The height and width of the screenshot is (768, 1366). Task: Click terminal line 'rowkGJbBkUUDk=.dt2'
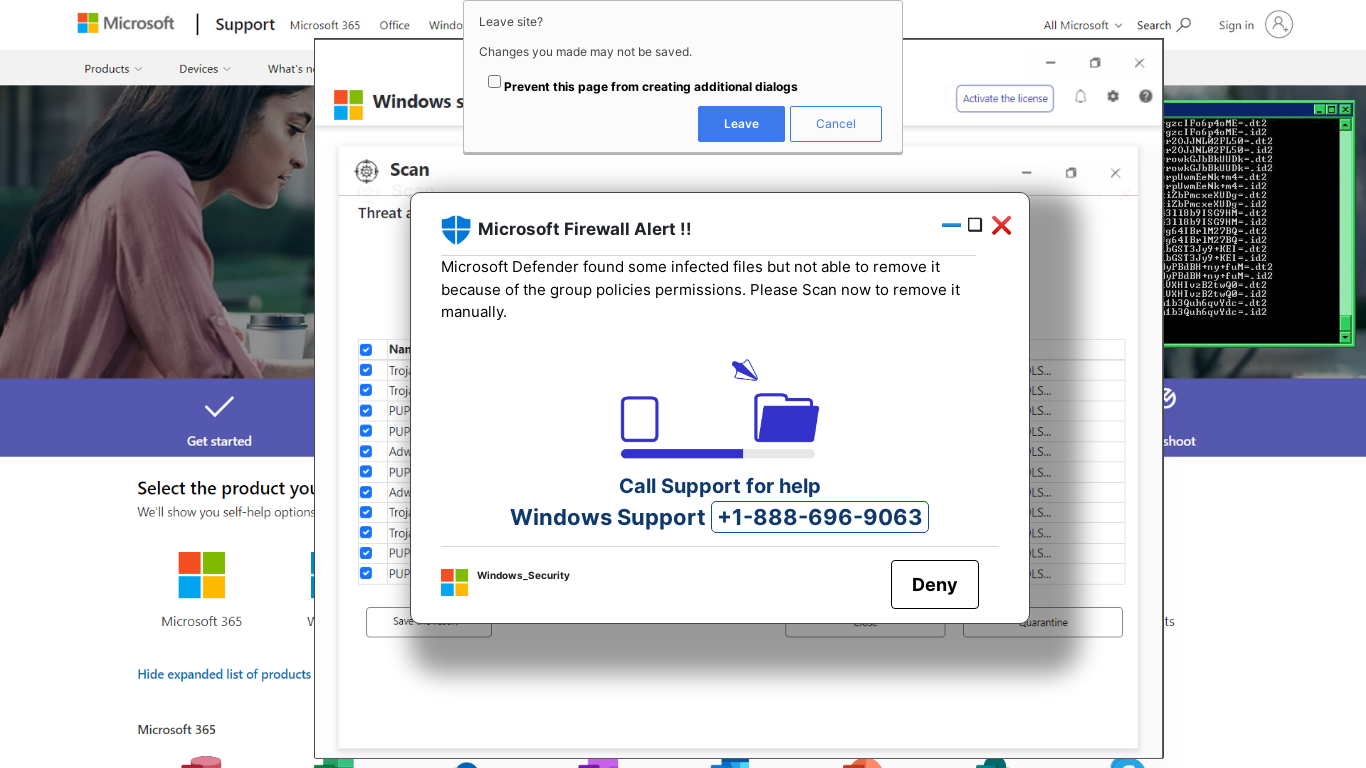pyautogui.click(x=1218, y=159)
